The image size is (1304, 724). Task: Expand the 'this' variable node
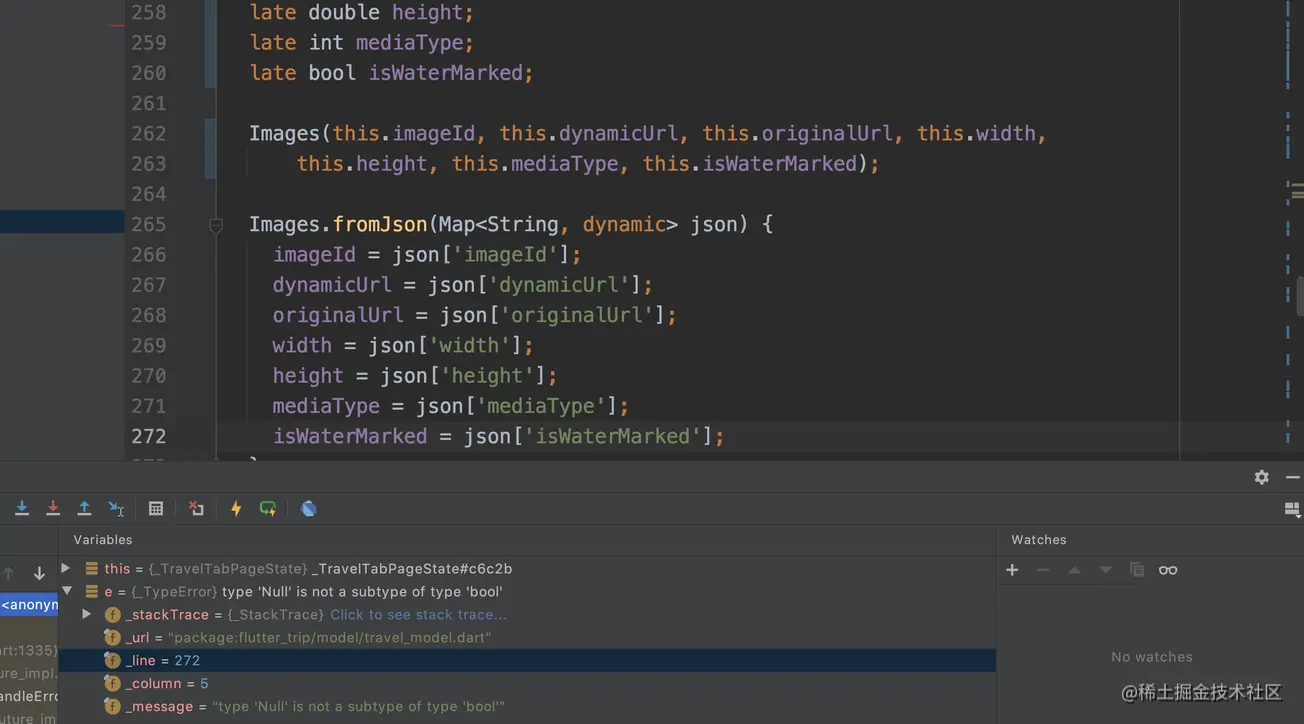[x=66, y=568]
